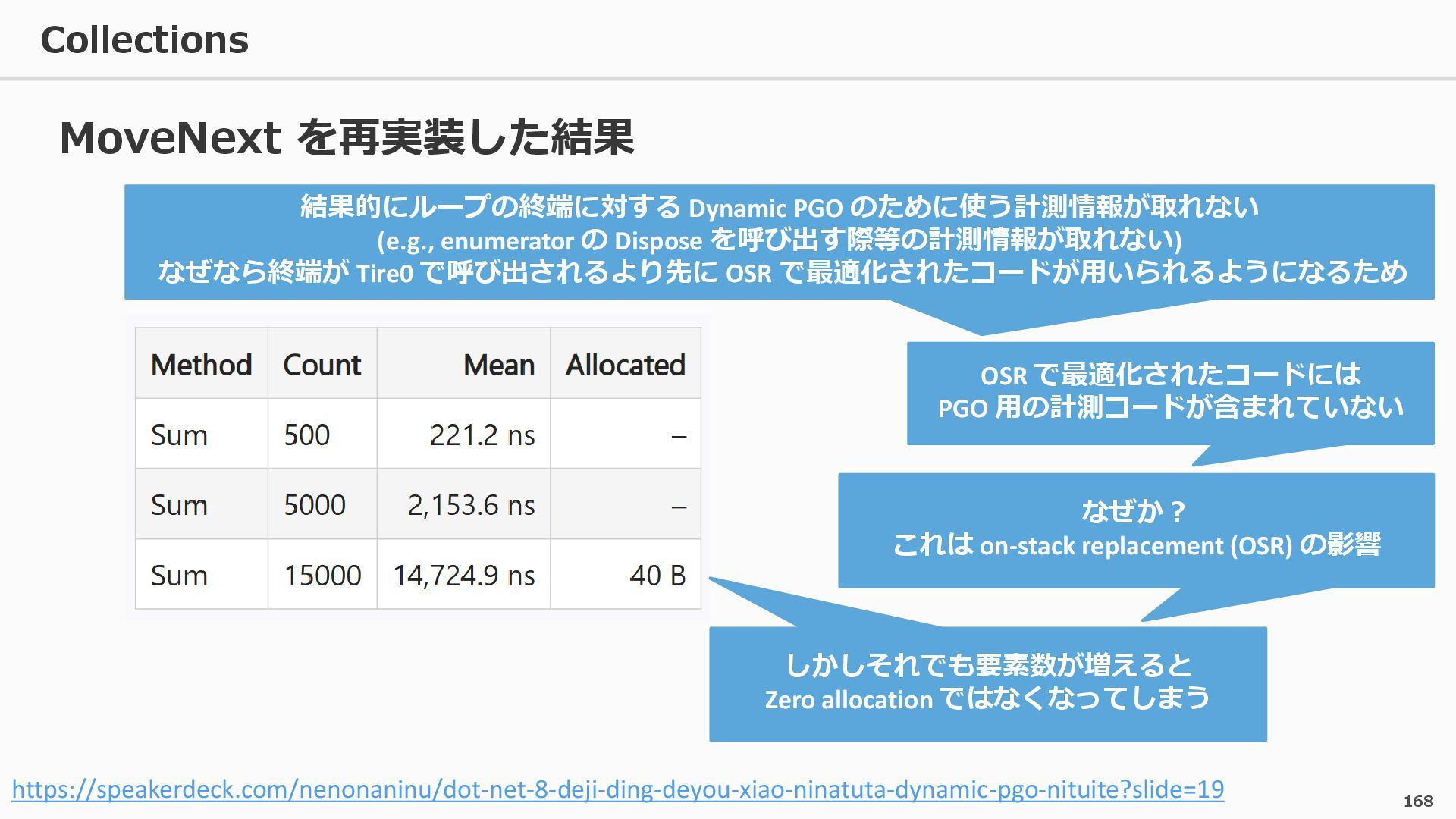The image size is (1456, 819).
Task: Click the count 15000 cell
Action: tap(322, 576)
